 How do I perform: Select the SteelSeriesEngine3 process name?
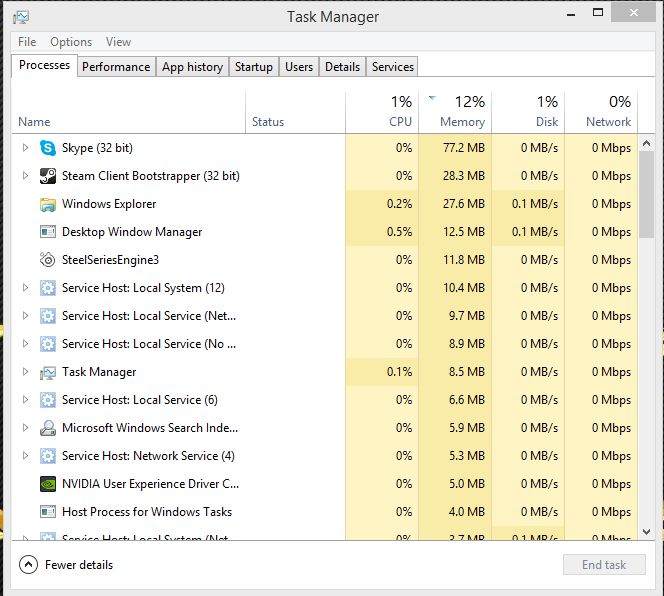(111, 260)
